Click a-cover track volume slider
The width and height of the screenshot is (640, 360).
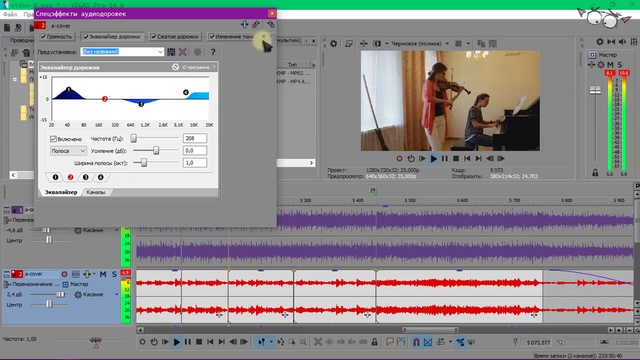coord(48,294)
